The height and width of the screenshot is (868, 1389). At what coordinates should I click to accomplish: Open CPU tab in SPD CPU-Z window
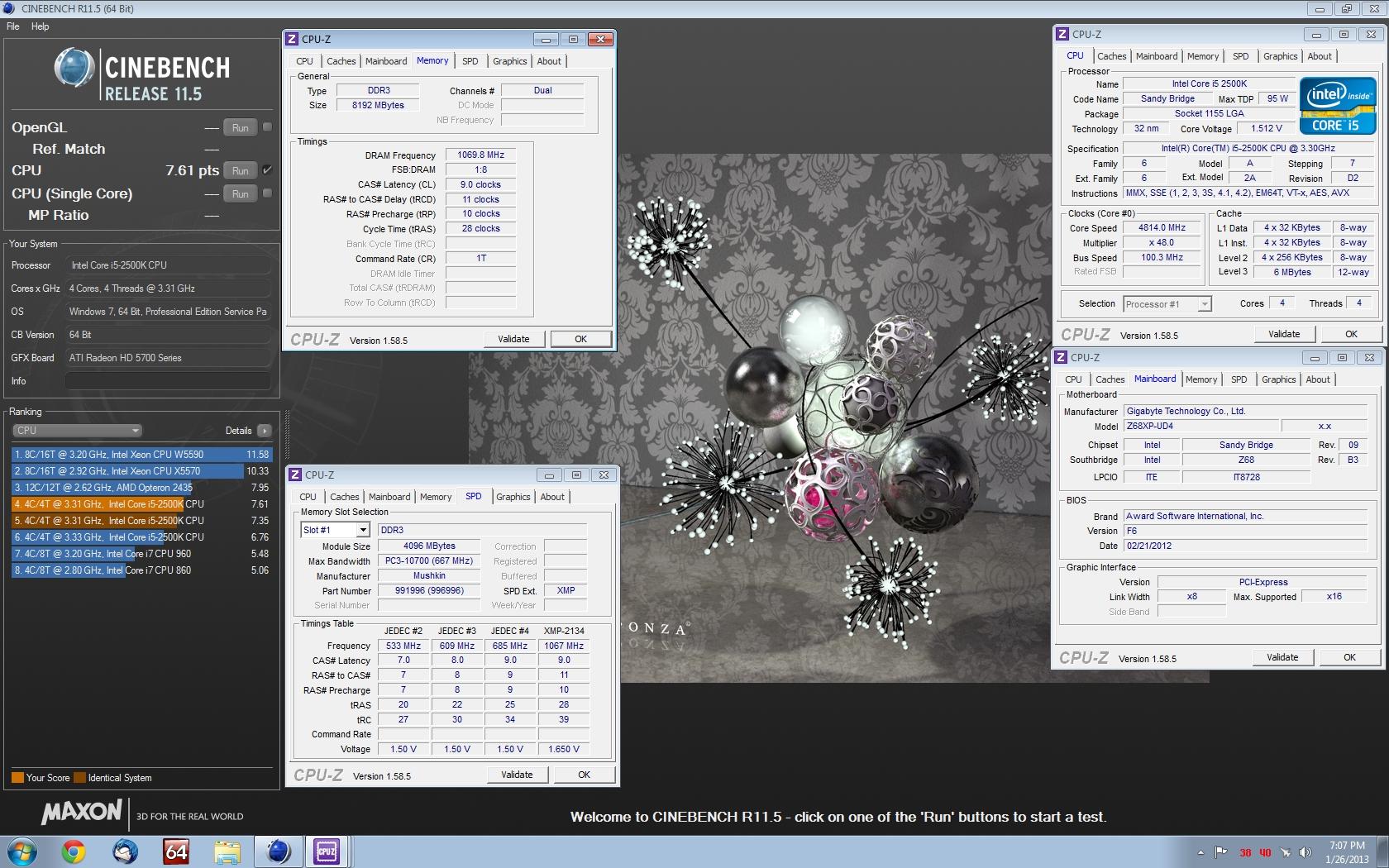308,497
